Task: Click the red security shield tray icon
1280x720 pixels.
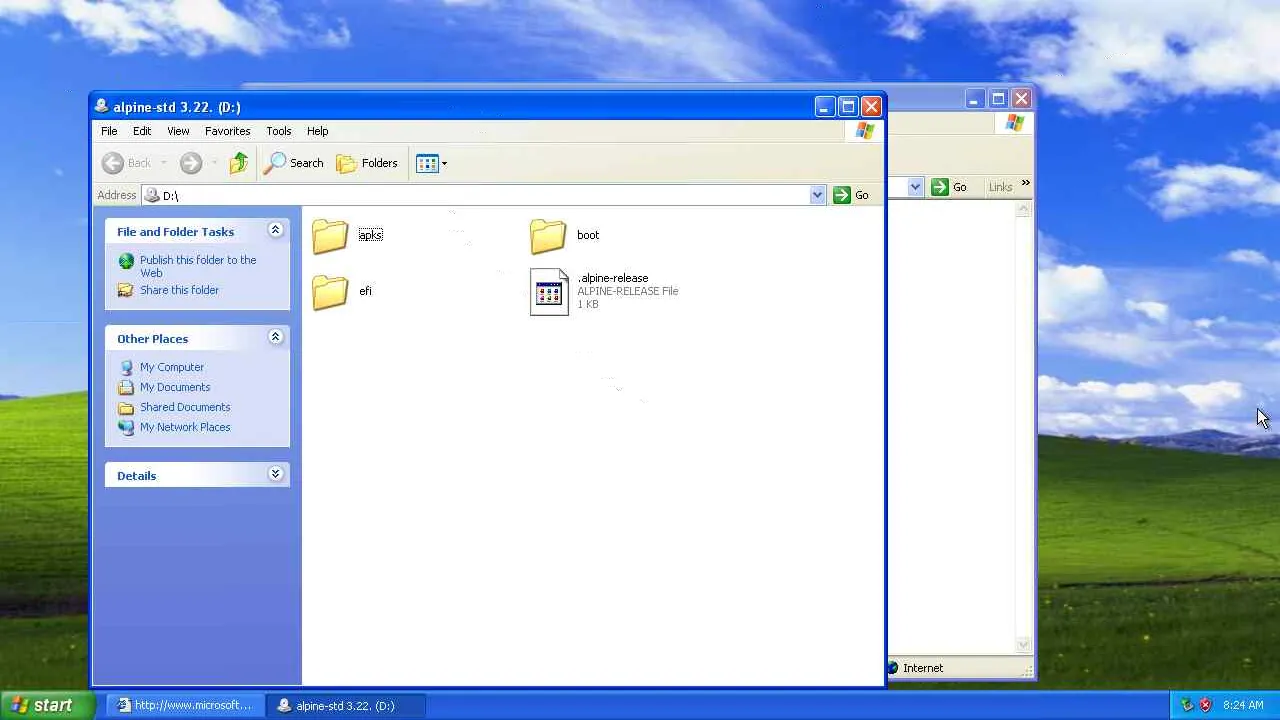Action: point(1205,705)
